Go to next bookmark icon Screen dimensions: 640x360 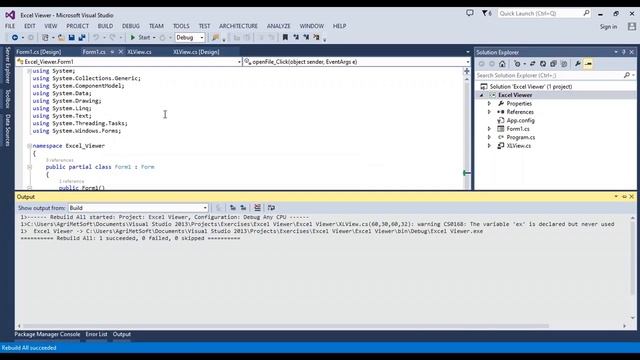[306, 38]
